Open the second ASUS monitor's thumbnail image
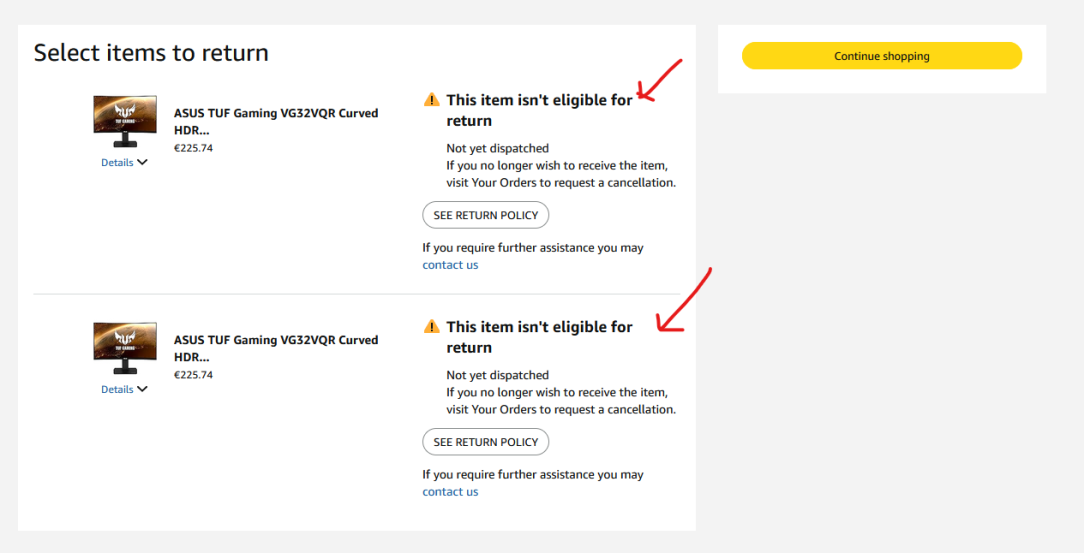 click(125, 348)
